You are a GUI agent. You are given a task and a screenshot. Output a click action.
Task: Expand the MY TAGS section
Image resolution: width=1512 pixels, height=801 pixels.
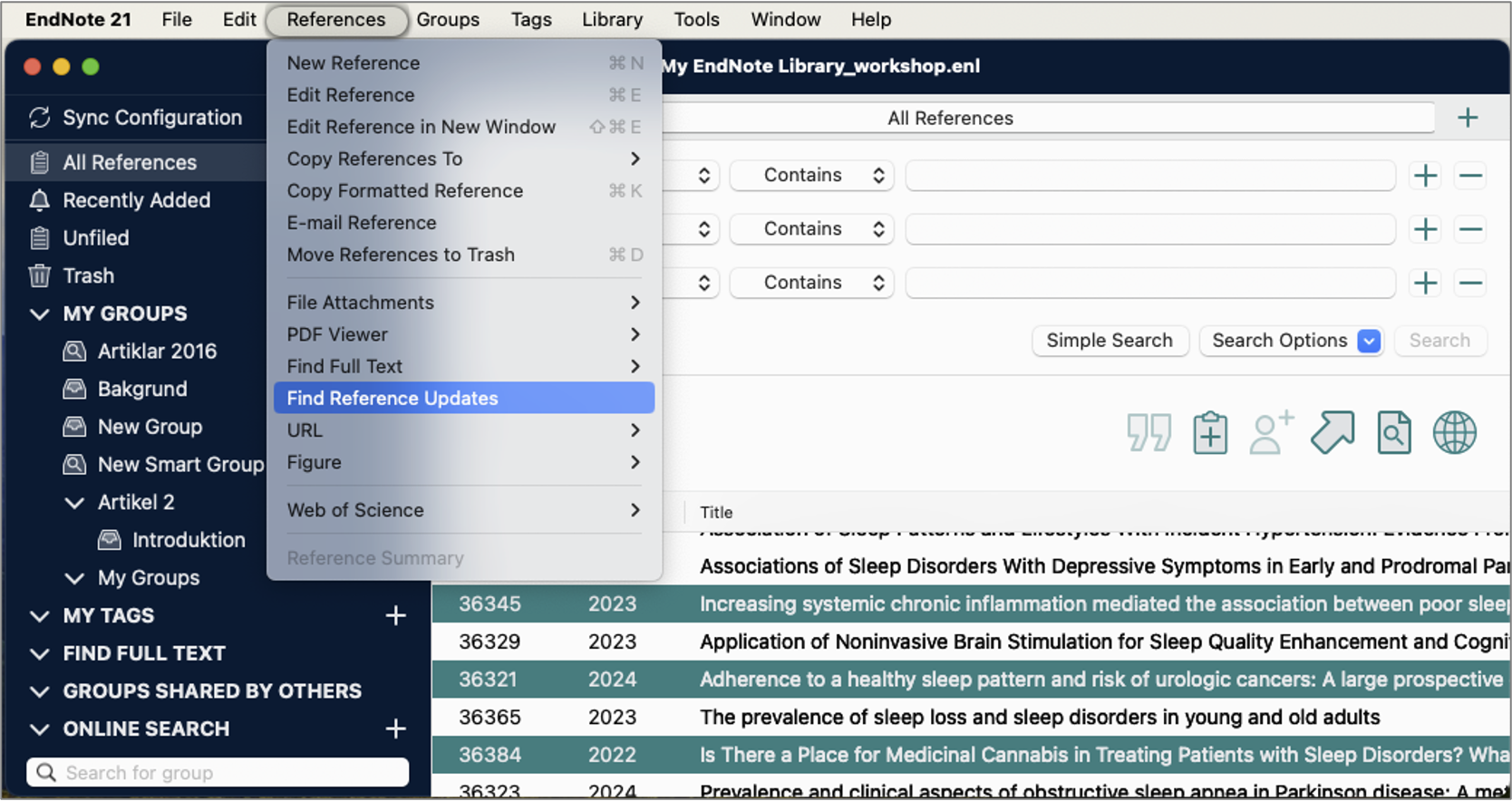[39, 616]
